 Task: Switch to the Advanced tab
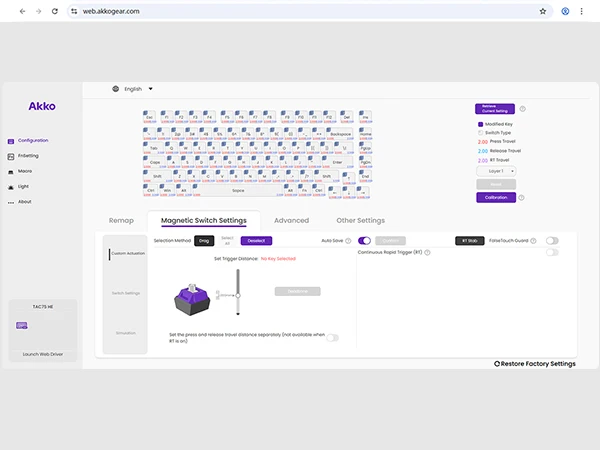coord(292,220)
